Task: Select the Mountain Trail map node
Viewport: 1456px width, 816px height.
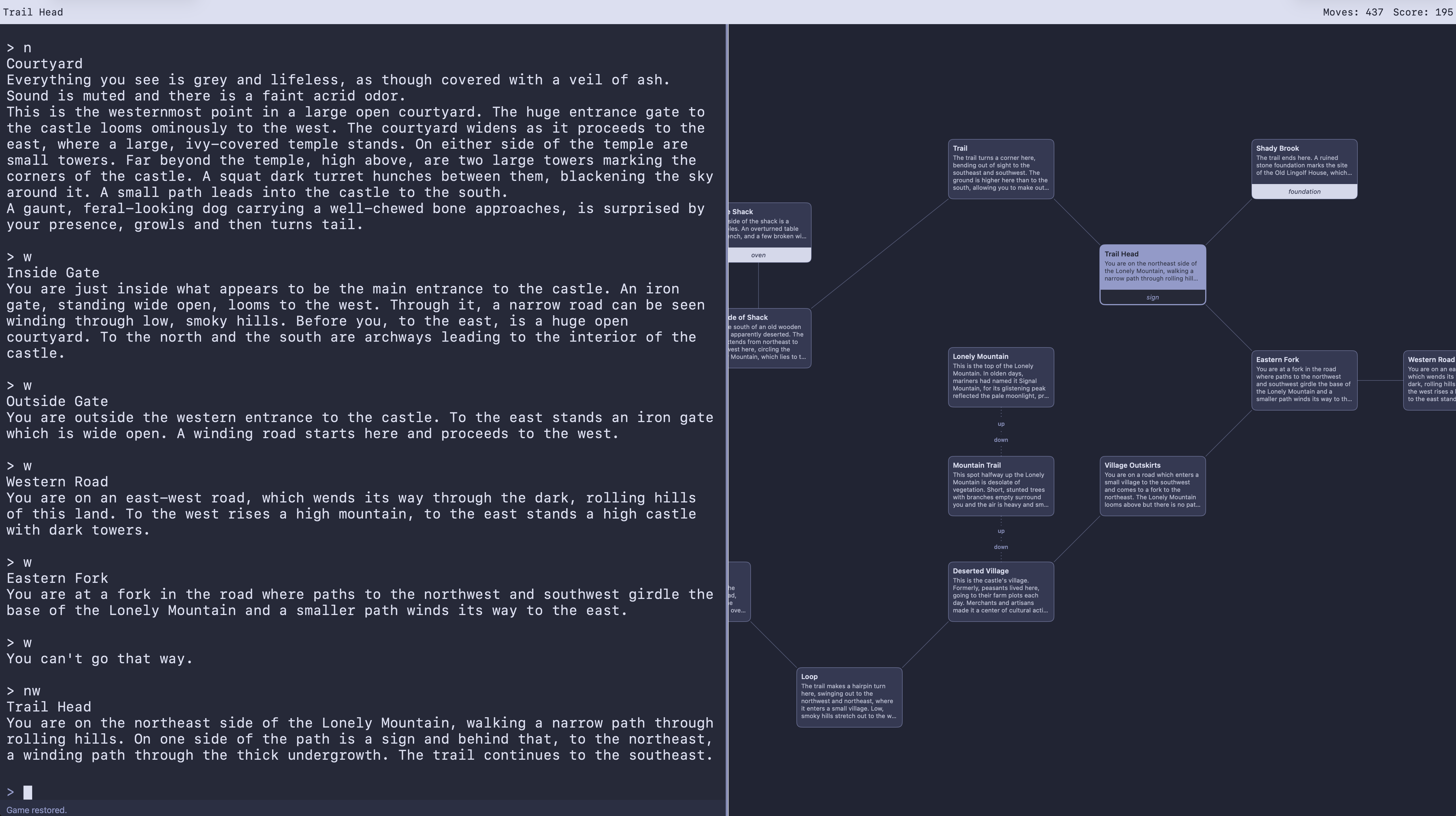Action: click(1000, 486)
